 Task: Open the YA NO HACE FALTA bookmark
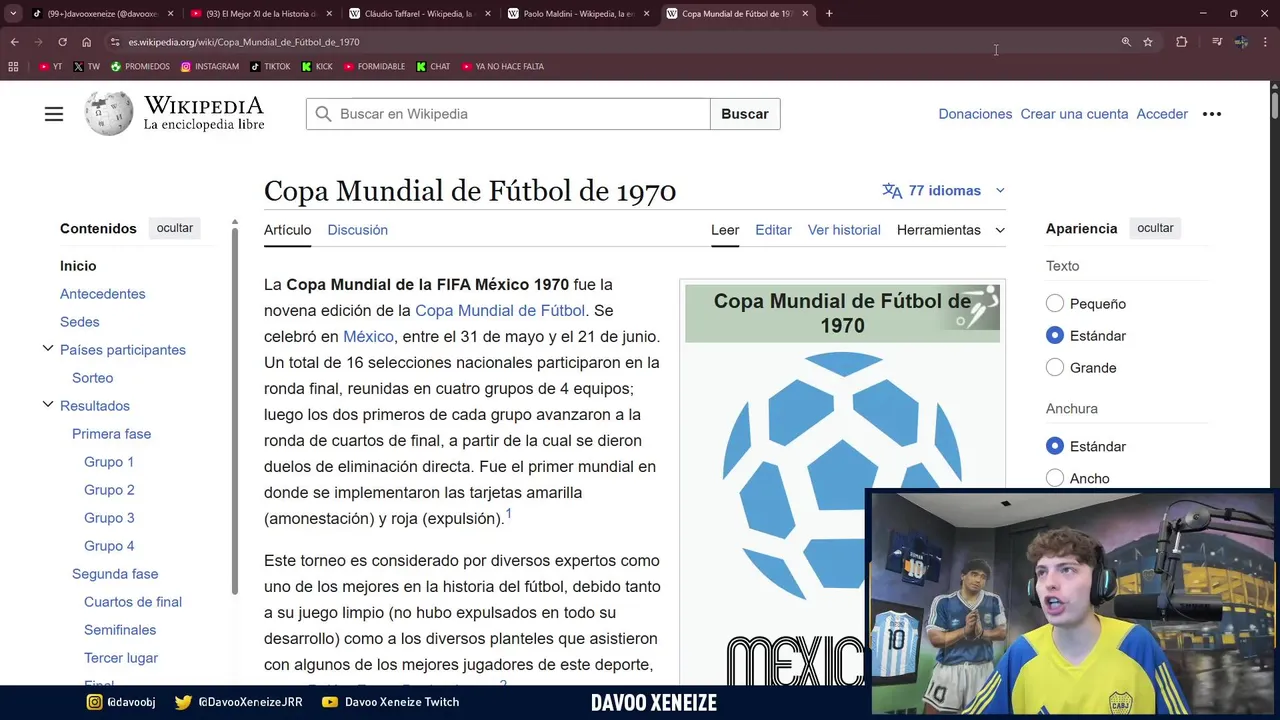click(x=503, y=67)
